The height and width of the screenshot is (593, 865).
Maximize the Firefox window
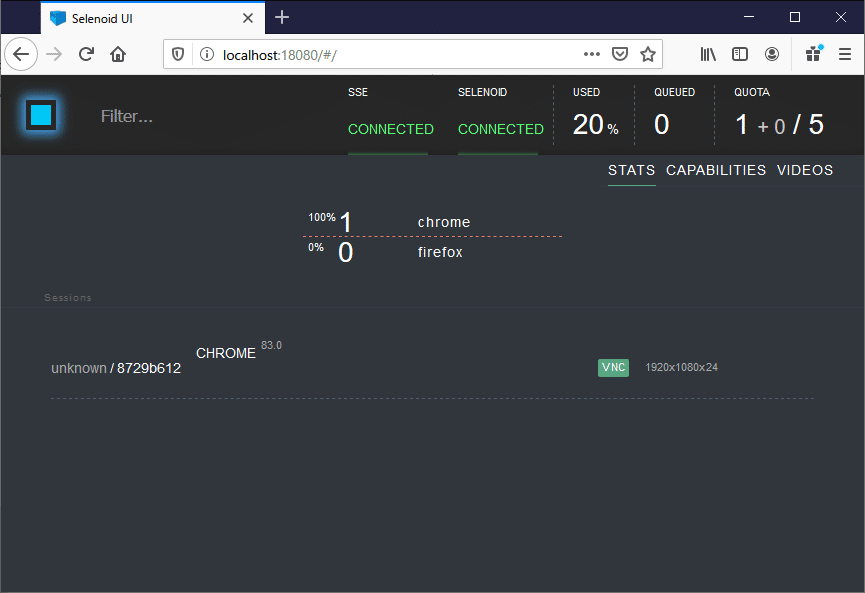(795, 17)
